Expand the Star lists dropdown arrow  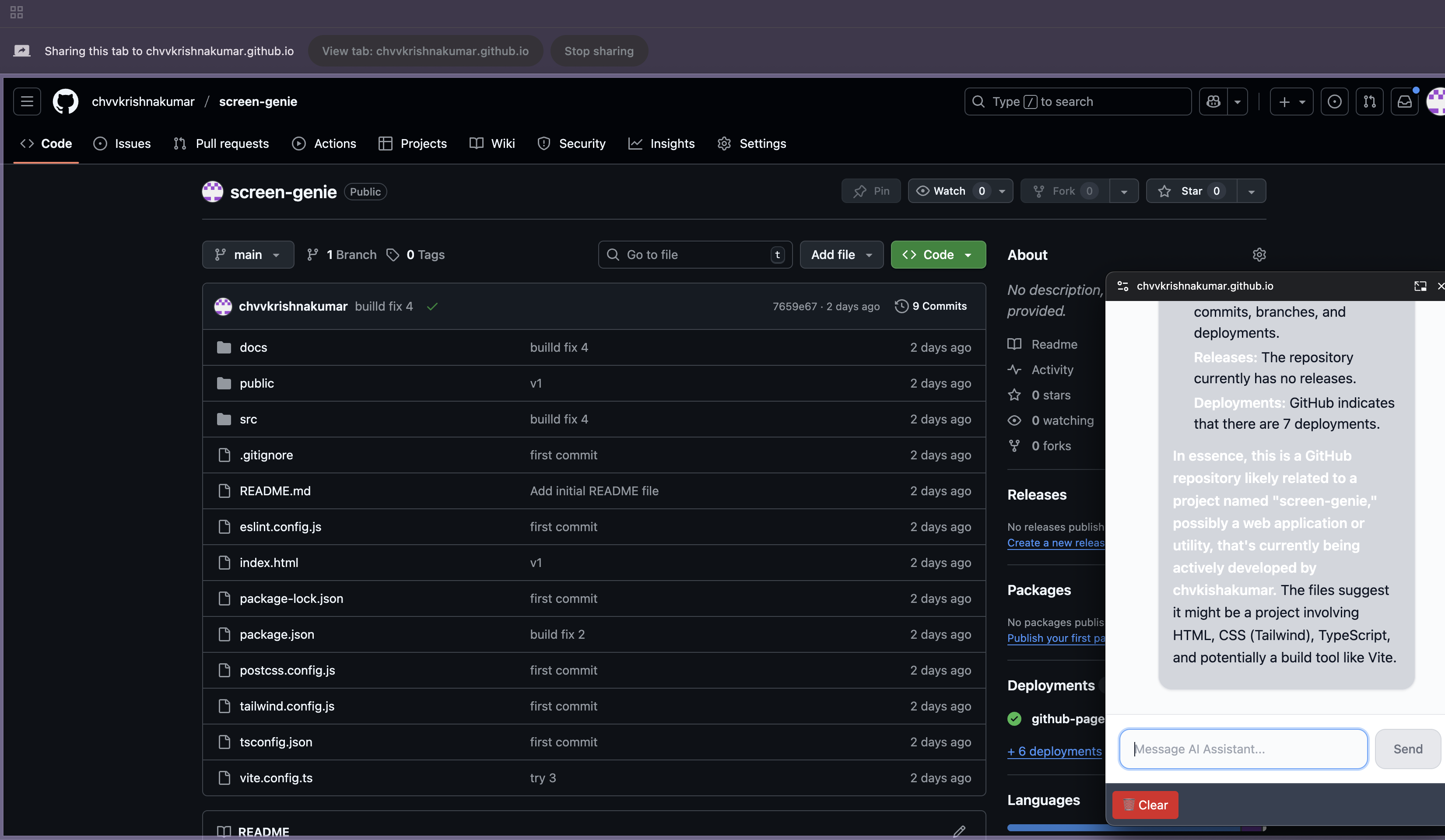tap(1251, 191)
